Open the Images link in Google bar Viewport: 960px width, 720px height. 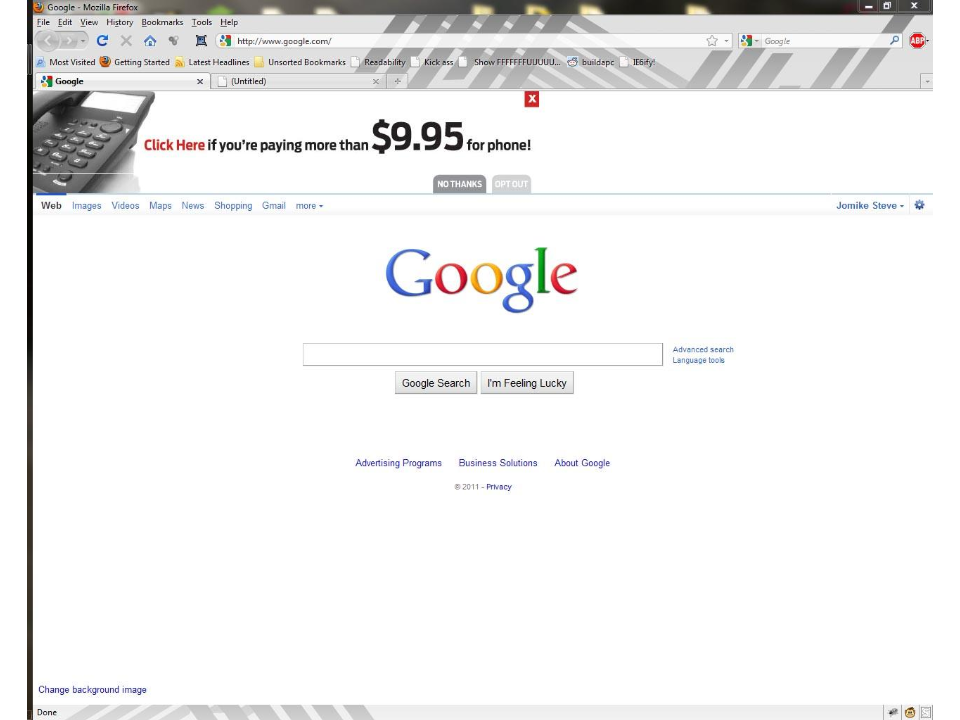pyautogui.click(x=86, y=206)
